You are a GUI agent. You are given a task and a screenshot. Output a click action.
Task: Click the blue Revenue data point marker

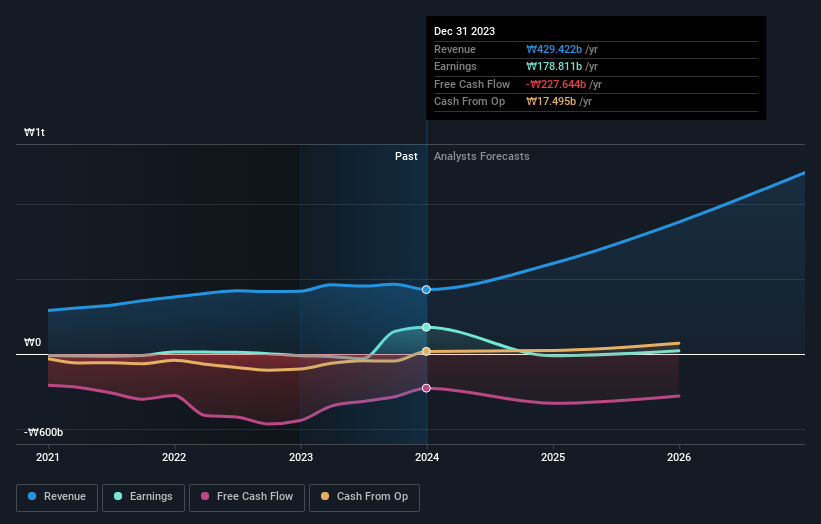coord(426,289)
